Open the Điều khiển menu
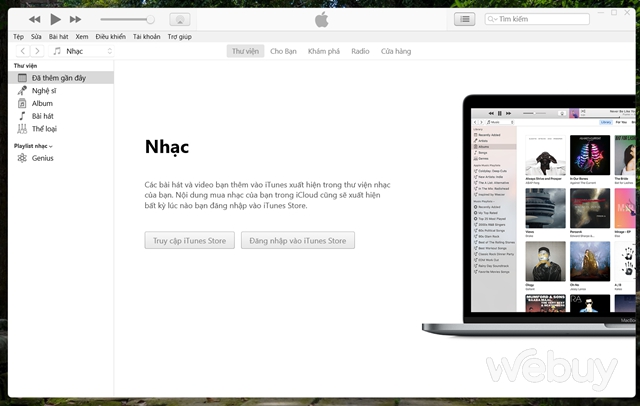Screen dimensions: 640x406 coord(111,35)
